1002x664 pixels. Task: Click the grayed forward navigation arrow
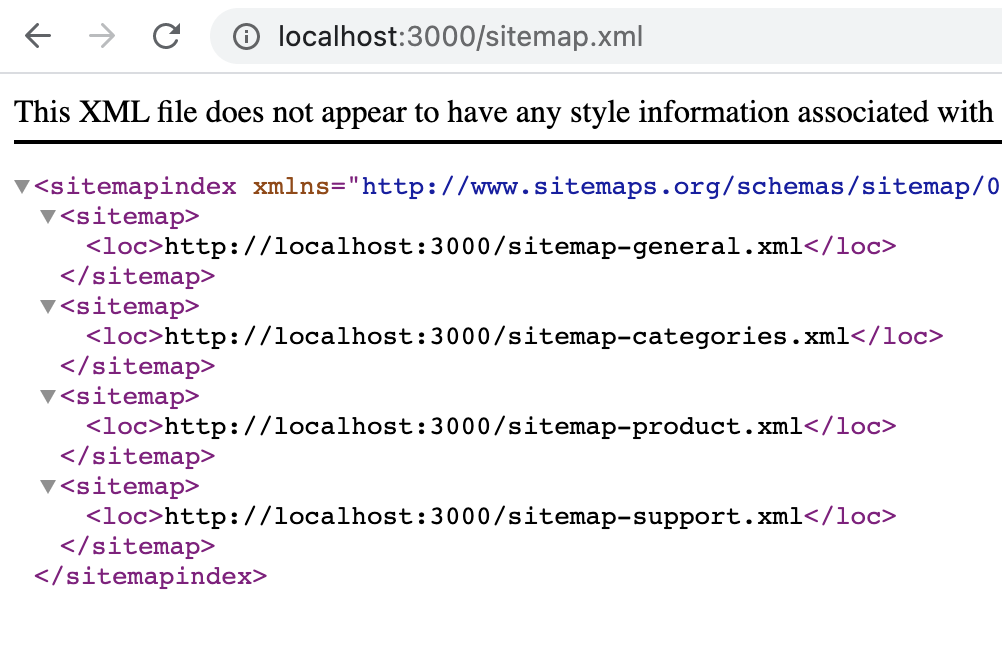click(x=100, y=35)
